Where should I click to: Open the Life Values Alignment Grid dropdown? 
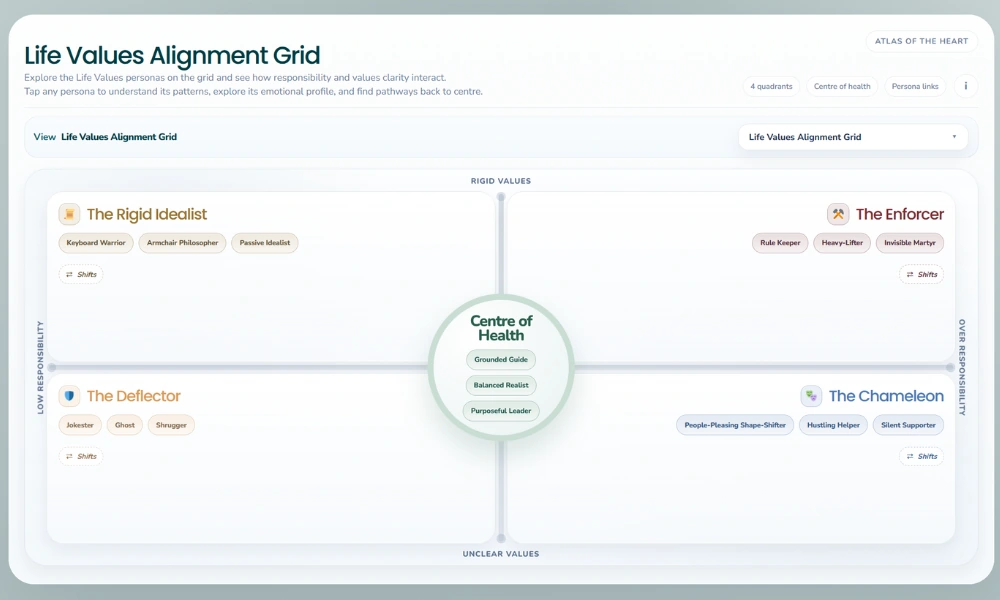click(x=852, y=137)
